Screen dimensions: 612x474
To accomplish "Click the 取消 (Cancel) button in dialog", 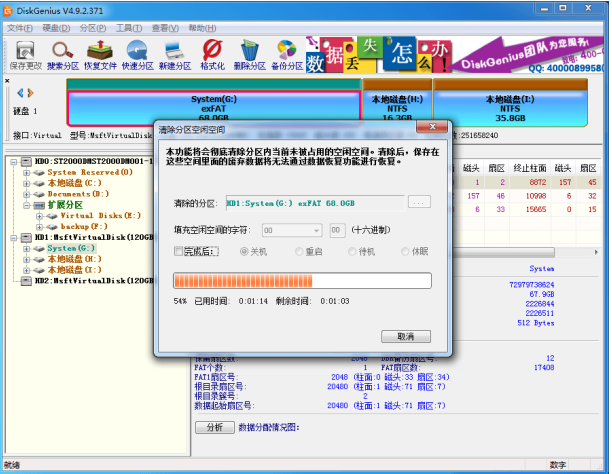I will click(x=406, y=337).
